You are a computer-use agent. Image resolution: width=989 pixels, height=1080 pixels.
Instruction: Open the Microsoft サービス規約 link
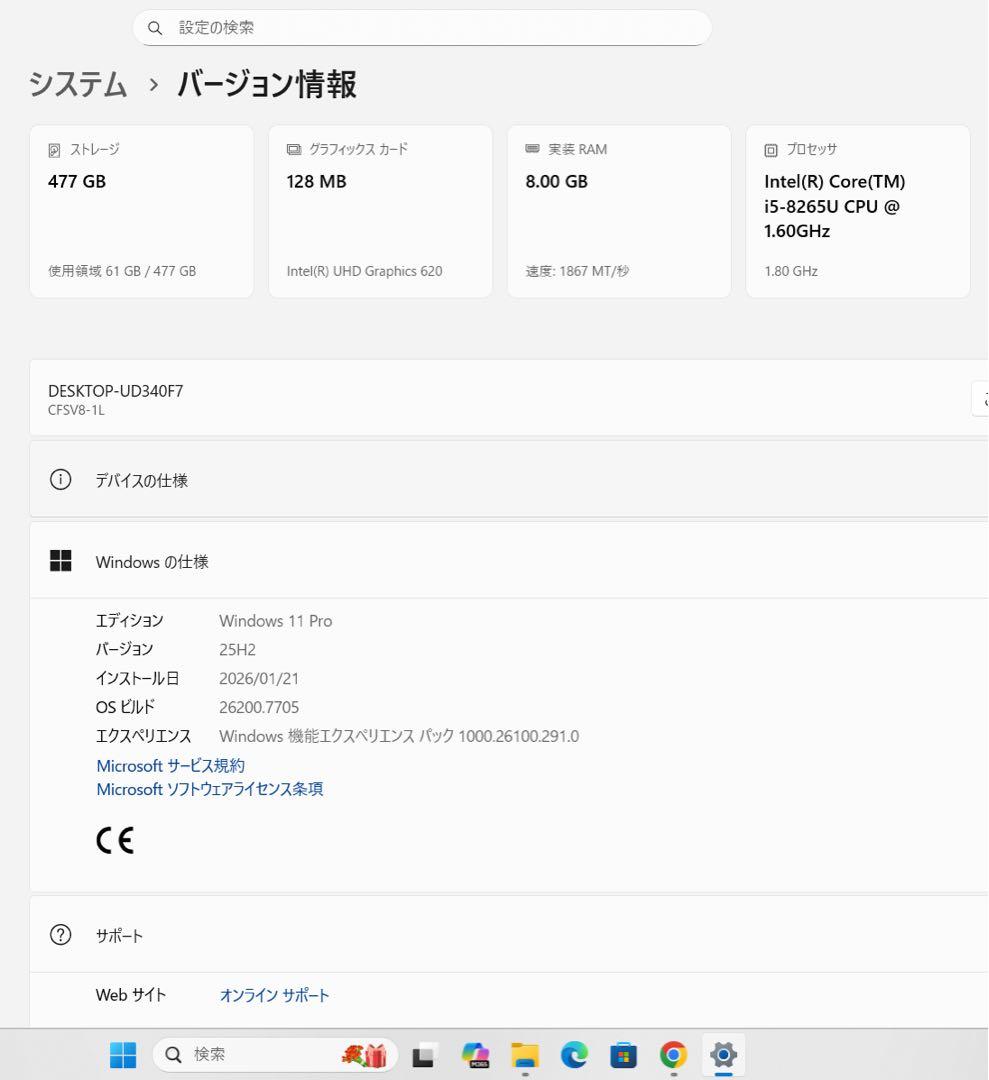coord(169,765)
